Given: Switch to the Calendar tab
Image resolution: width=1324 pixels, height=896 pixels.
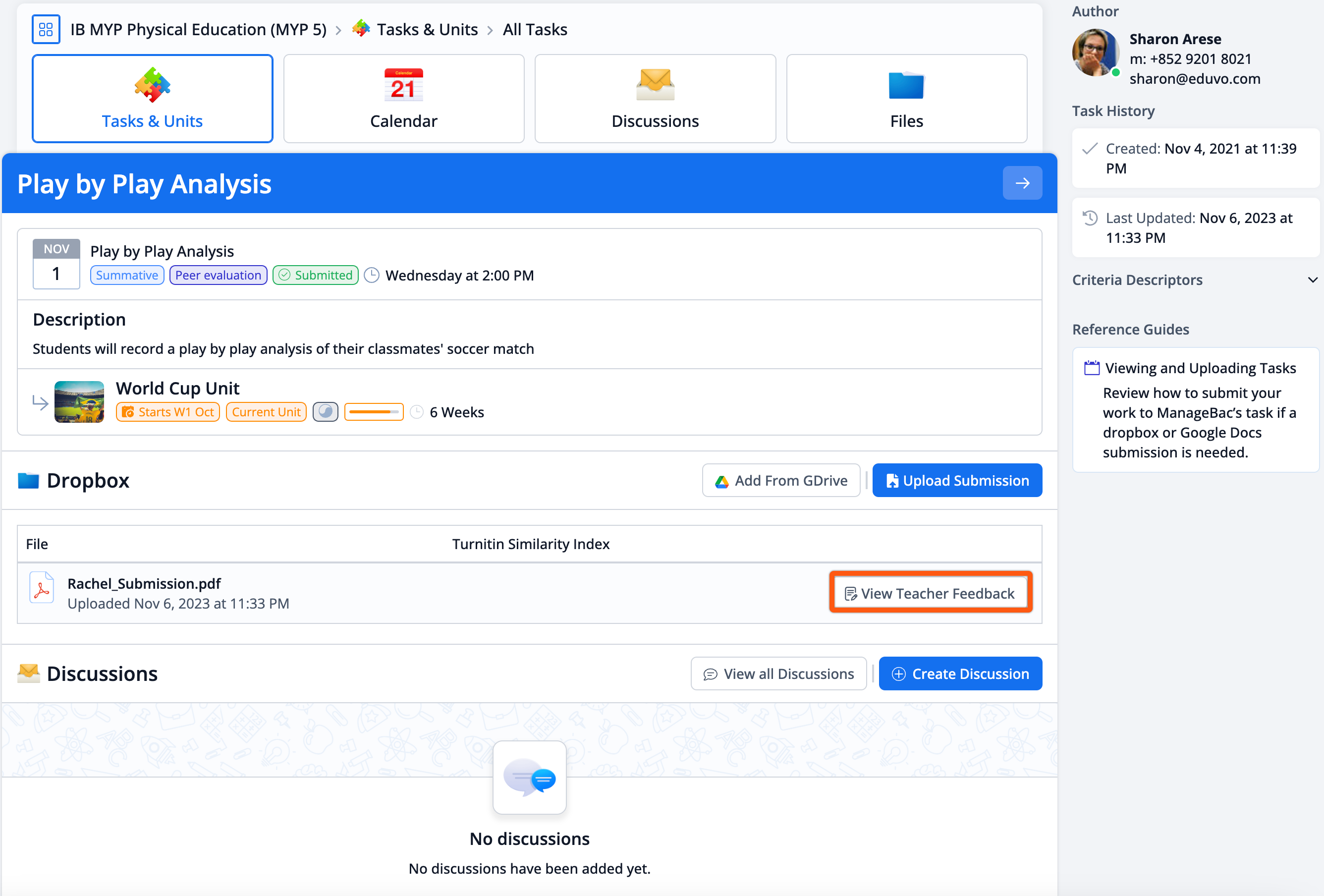Looking at the screenshot, I should (403, 99).
